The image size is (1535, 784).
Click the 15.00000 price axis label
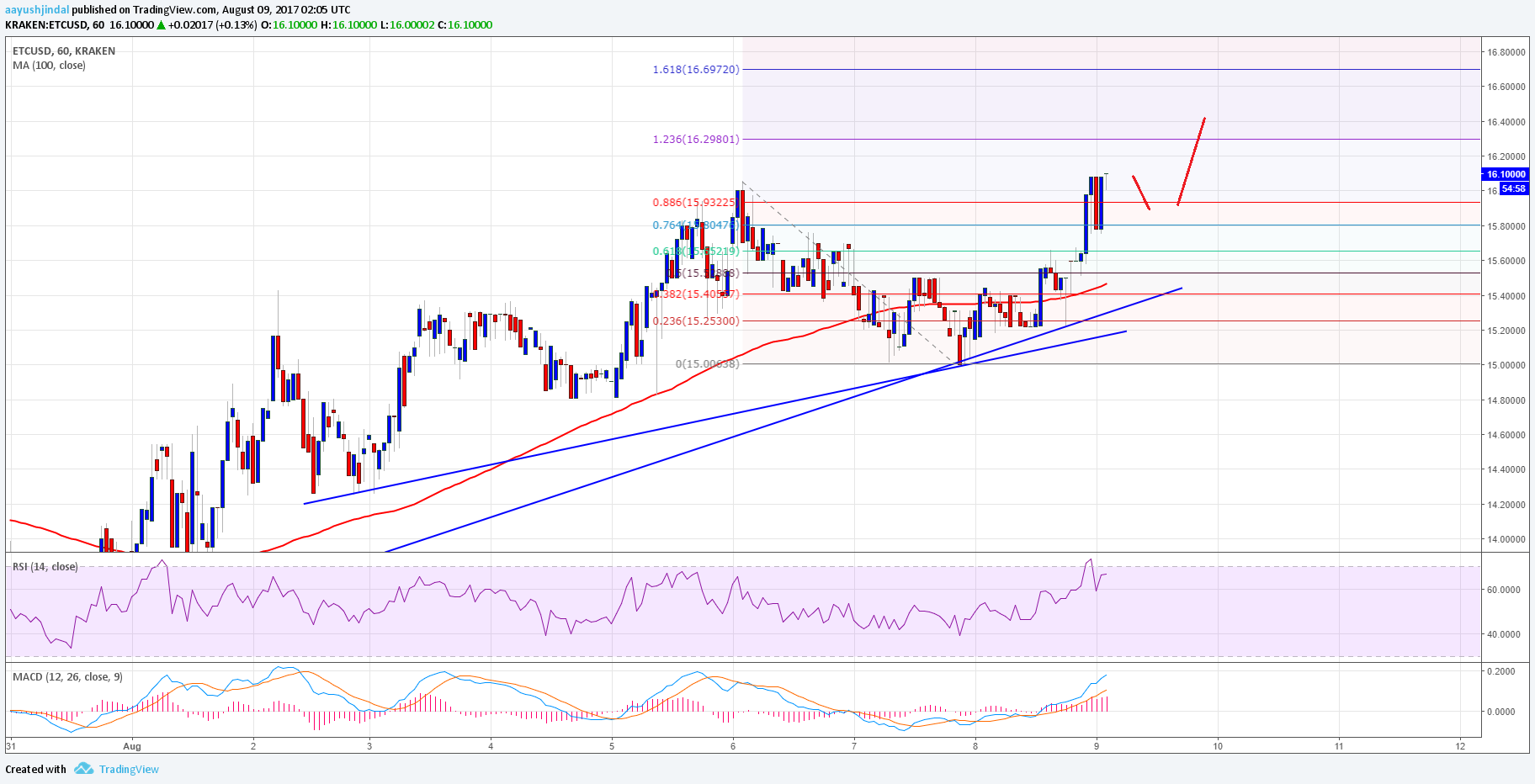click(x=1506, y=365)
